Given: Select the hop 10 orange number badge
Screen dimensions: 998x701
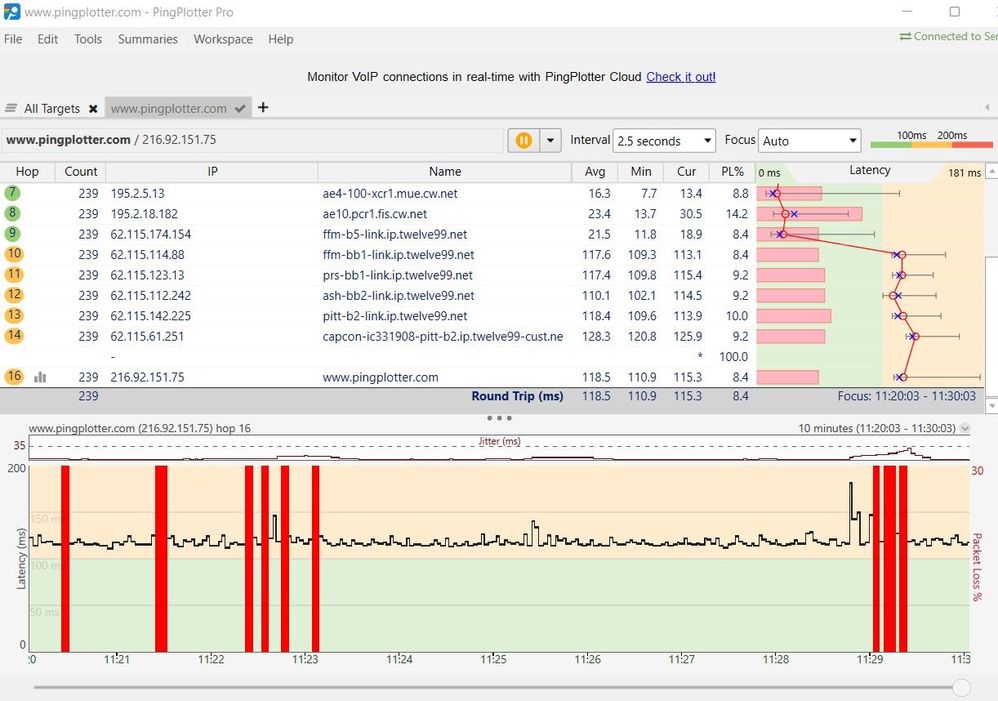Looking at the screenshot, I should (13, 255).
